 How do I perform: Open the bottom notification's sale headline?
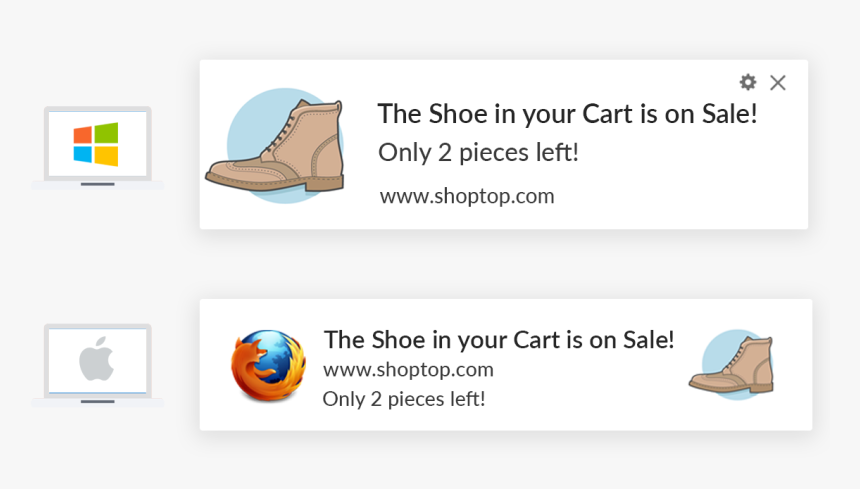point(499,340)
